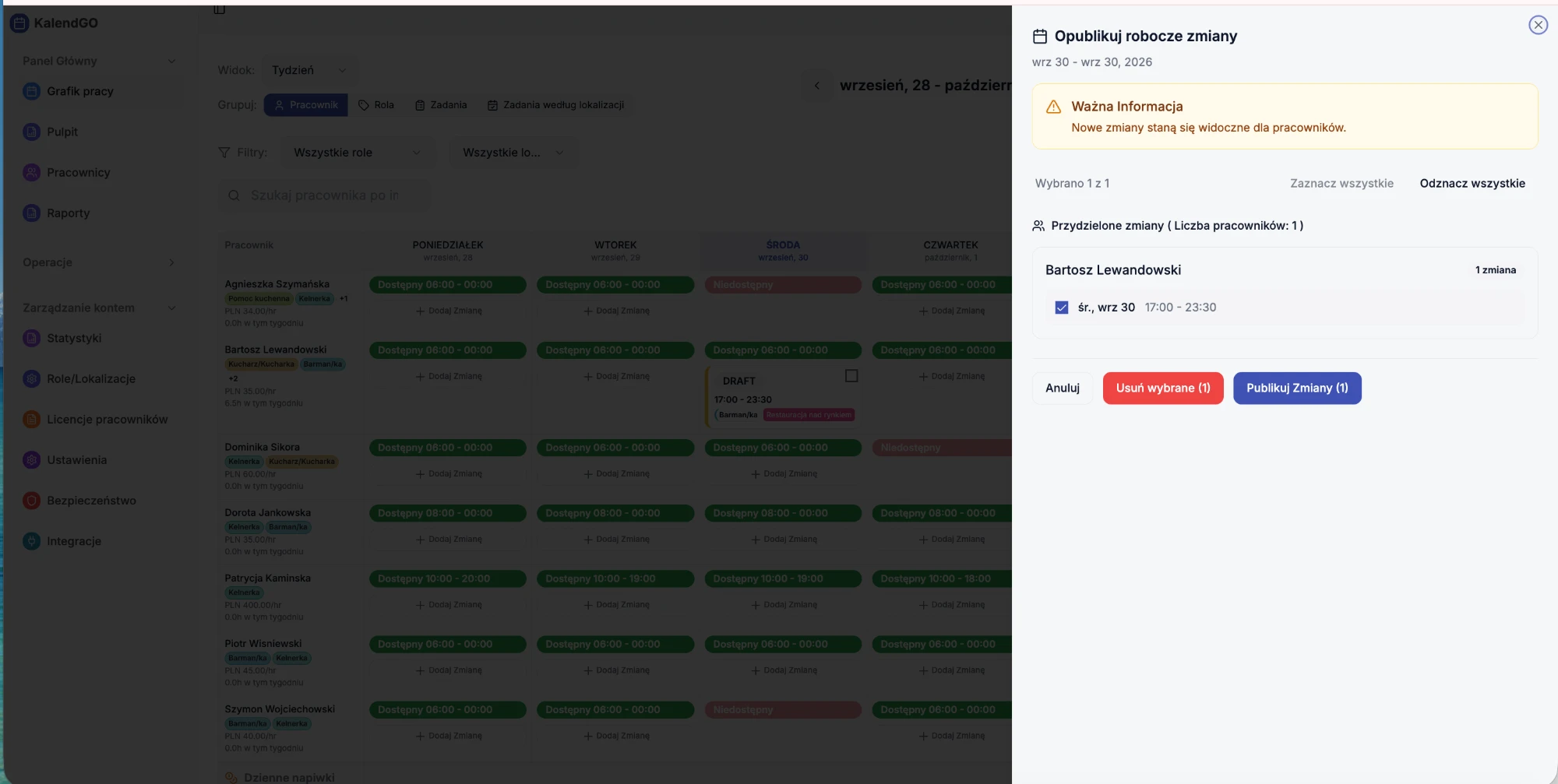This screenshot has height=784, width=1558.
Task: Go to previous week arrow
Action: click(x=817, y=86)
